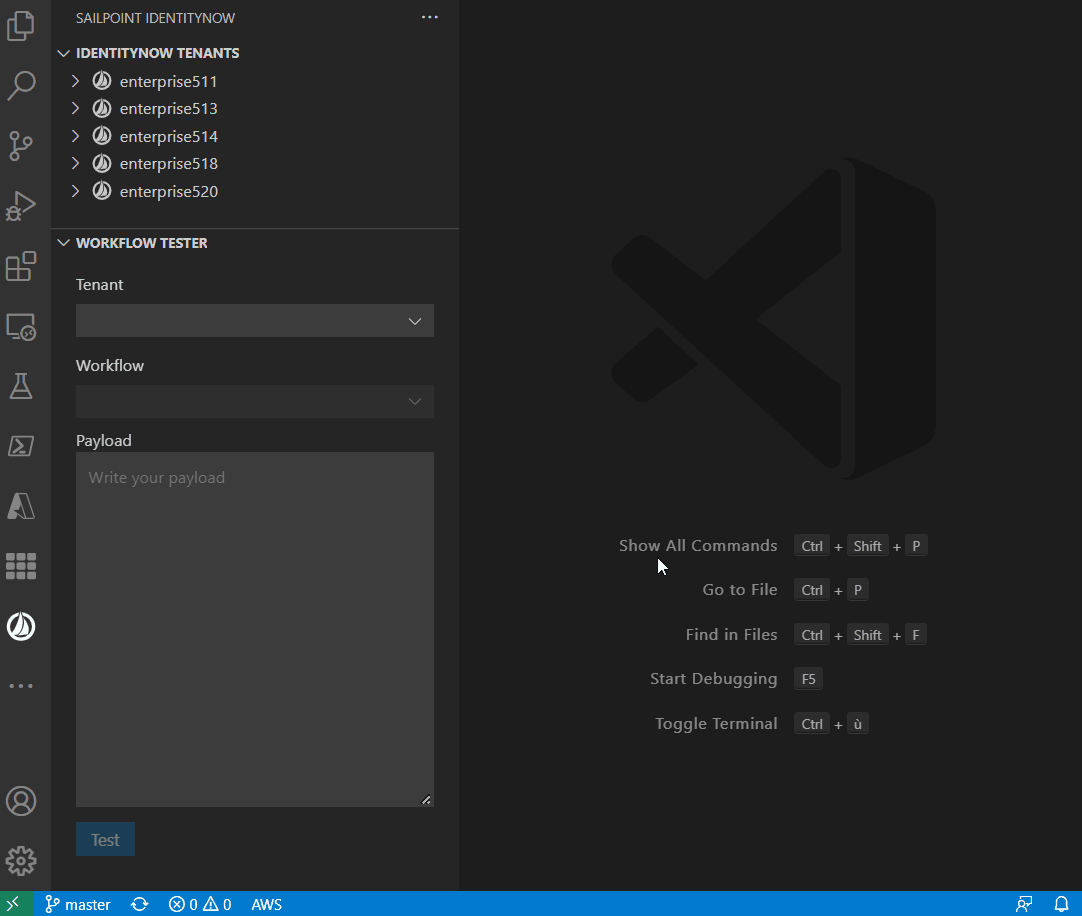The image size is (1082, 916).
Task: Select the enterprise514 tenant label
Action: (x=168, y=136)
